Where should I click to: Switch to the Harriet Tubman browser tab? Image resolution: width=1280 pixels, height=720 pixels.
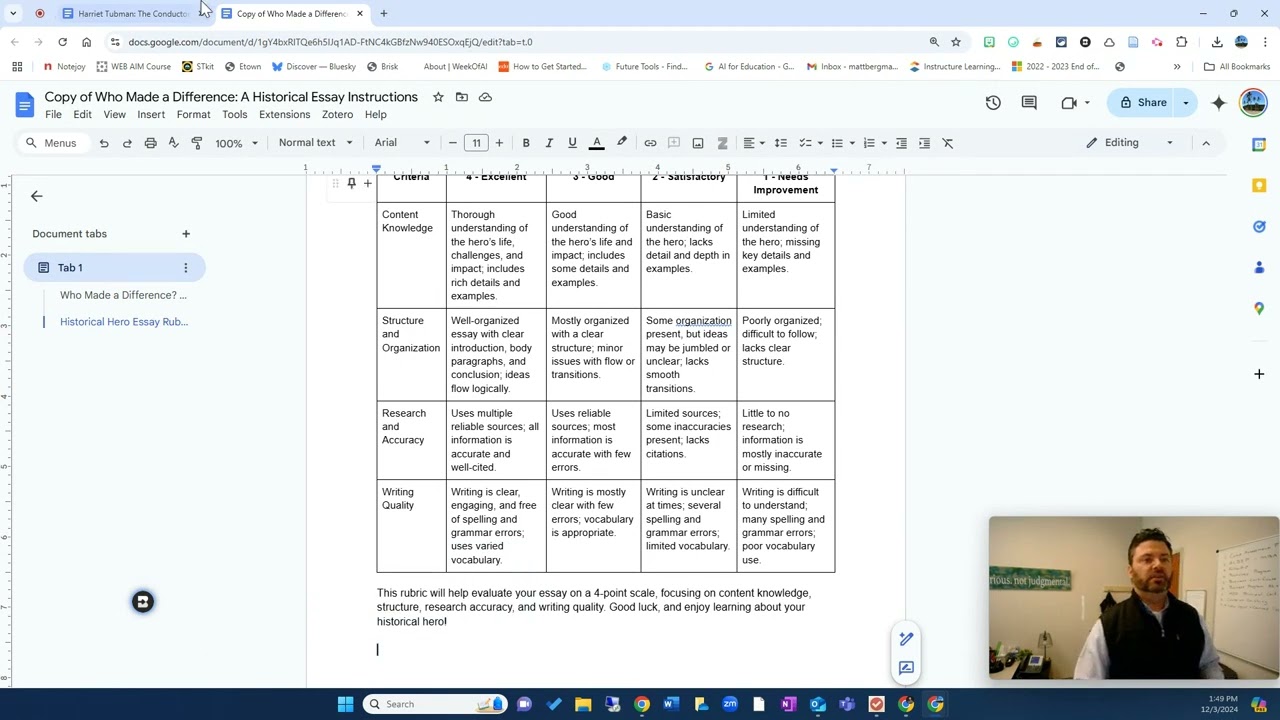(x=133, y=14)
